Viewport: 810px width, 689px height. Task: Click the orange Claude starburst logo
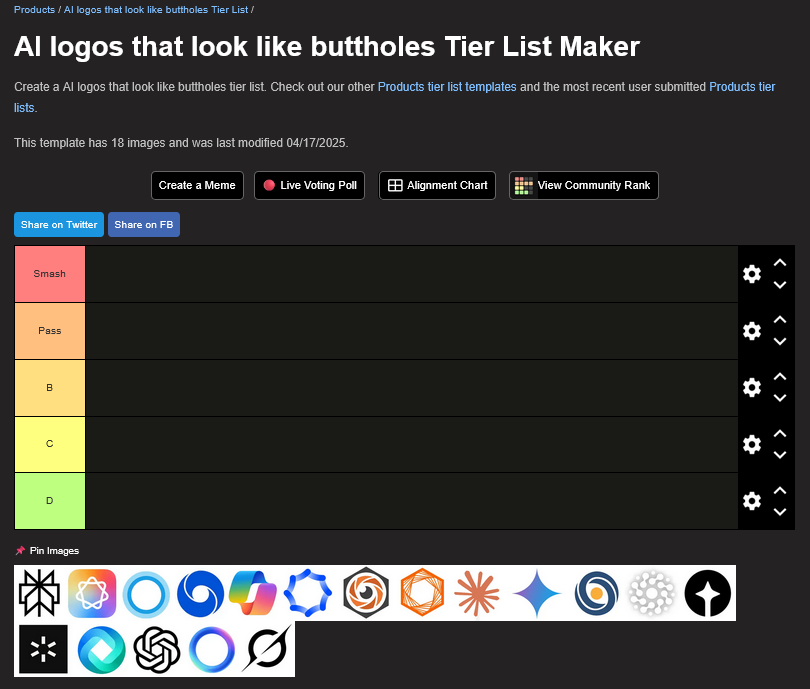click(477, 593)
